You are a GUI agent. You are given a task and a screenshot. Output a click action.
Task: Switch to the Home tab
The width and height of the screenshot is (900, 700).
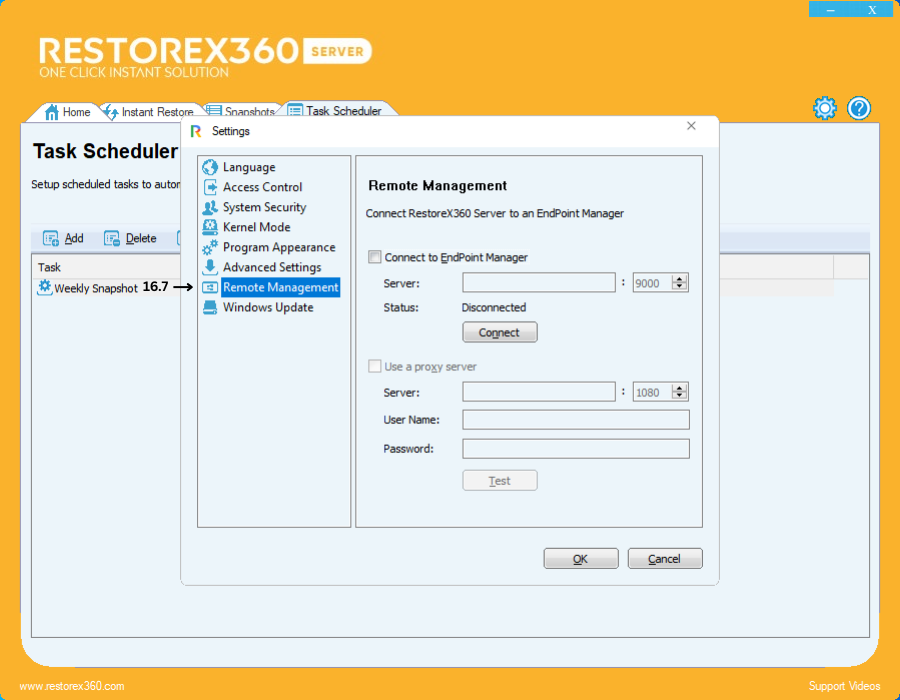[68, 112]
